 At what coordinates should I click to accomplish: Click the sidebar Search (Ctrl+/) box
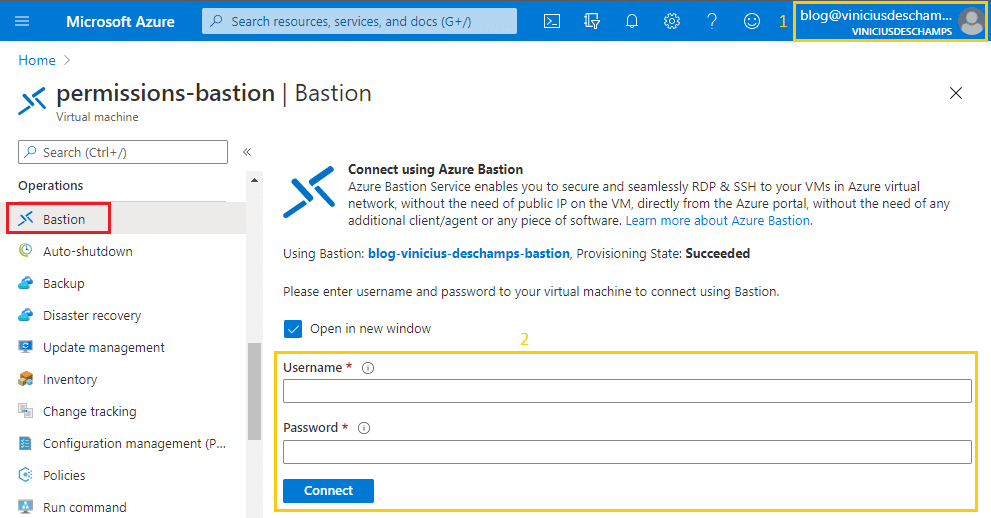123,152
